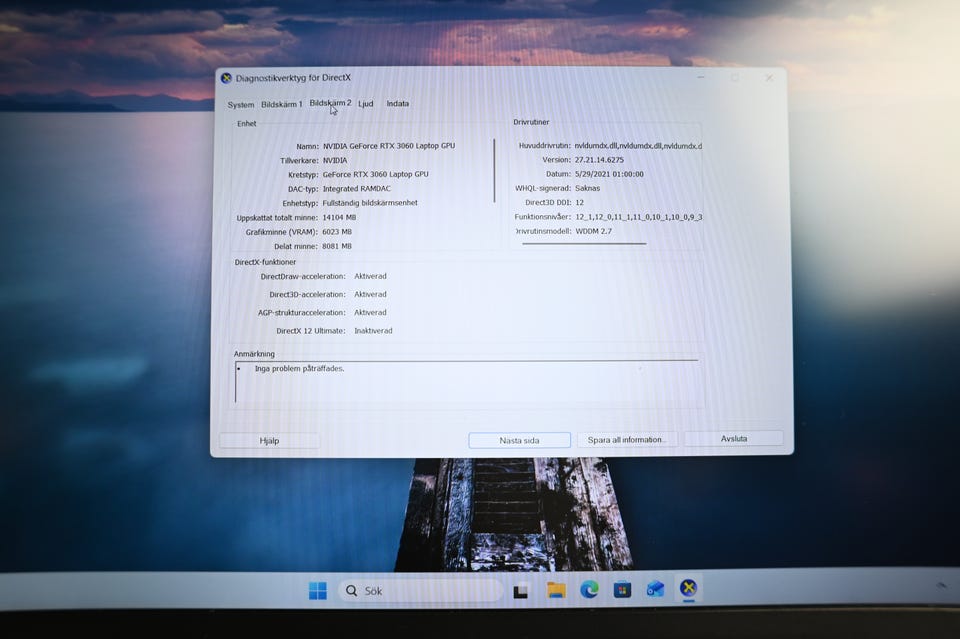Select the Bildskärm 2 tab

(330, 103)
